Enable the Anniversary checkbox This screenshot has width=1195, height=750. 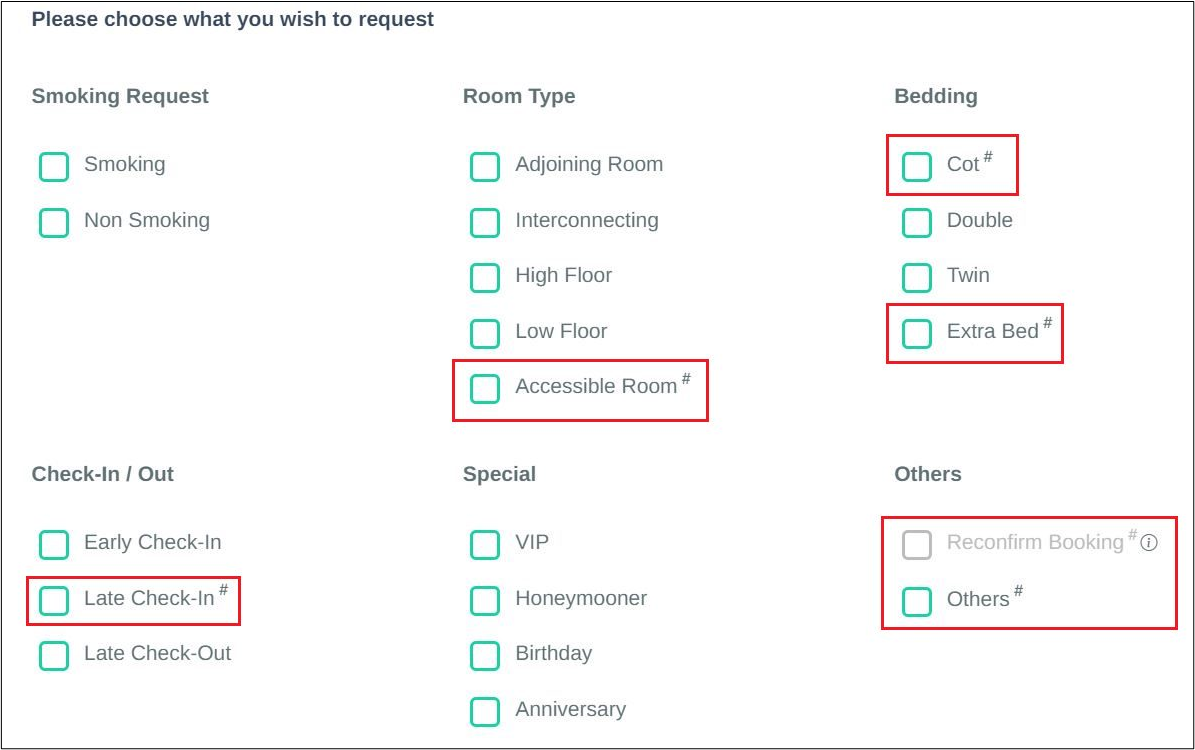[x=485, y=711]
